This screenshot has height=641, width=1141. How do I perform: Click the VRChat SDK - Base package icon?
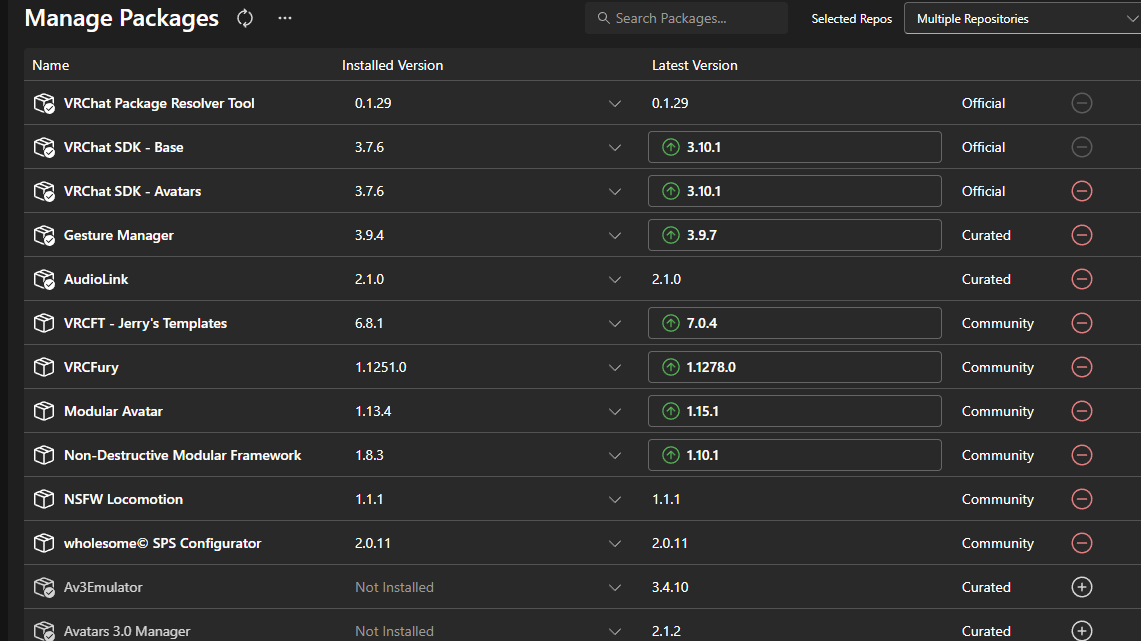44,147
